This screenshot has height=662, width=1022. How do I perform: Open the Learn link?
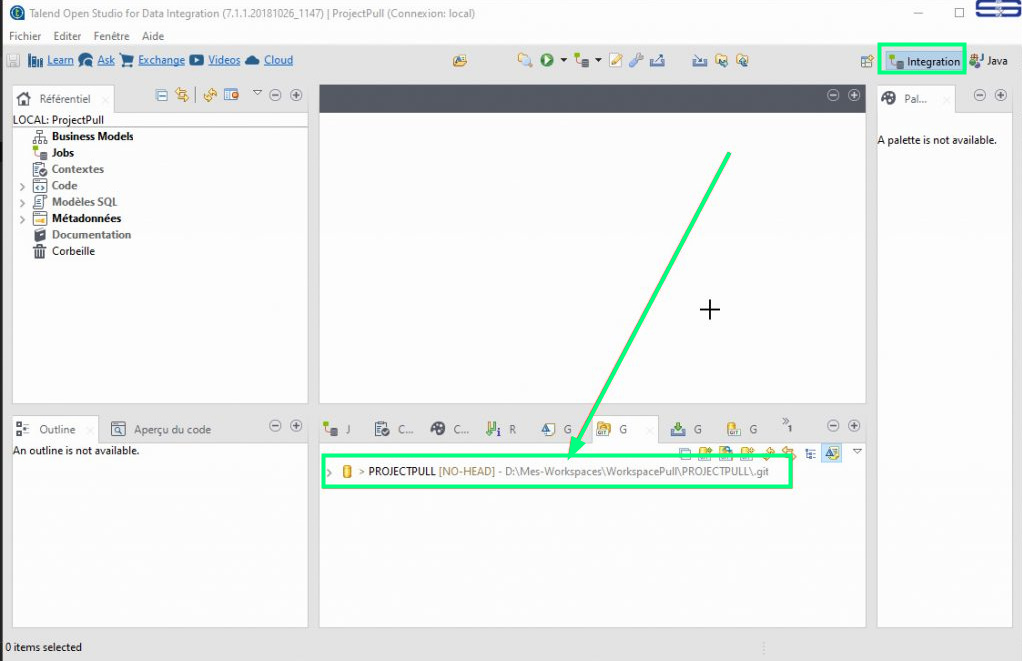click(60, 61)
